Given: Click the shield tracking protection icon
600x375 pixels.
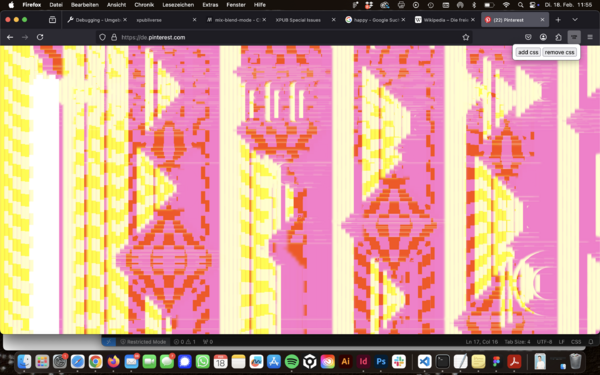Looking at the screenshot, I should (102, 37).
